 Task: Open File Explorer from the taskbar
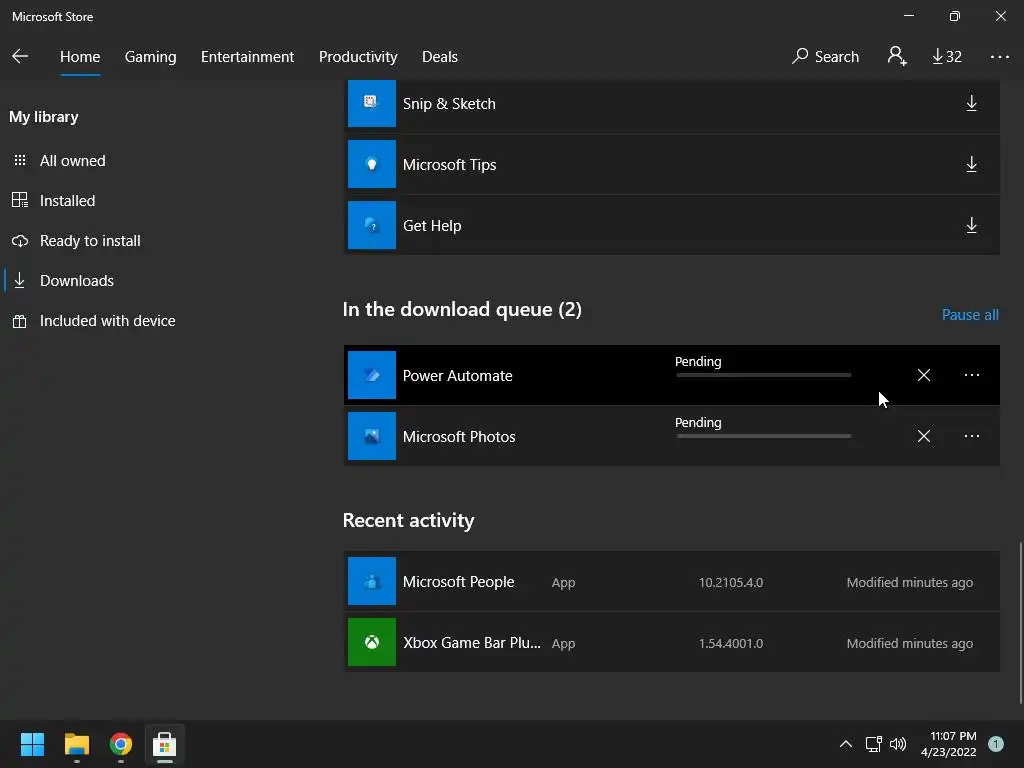tap(76, 744)
